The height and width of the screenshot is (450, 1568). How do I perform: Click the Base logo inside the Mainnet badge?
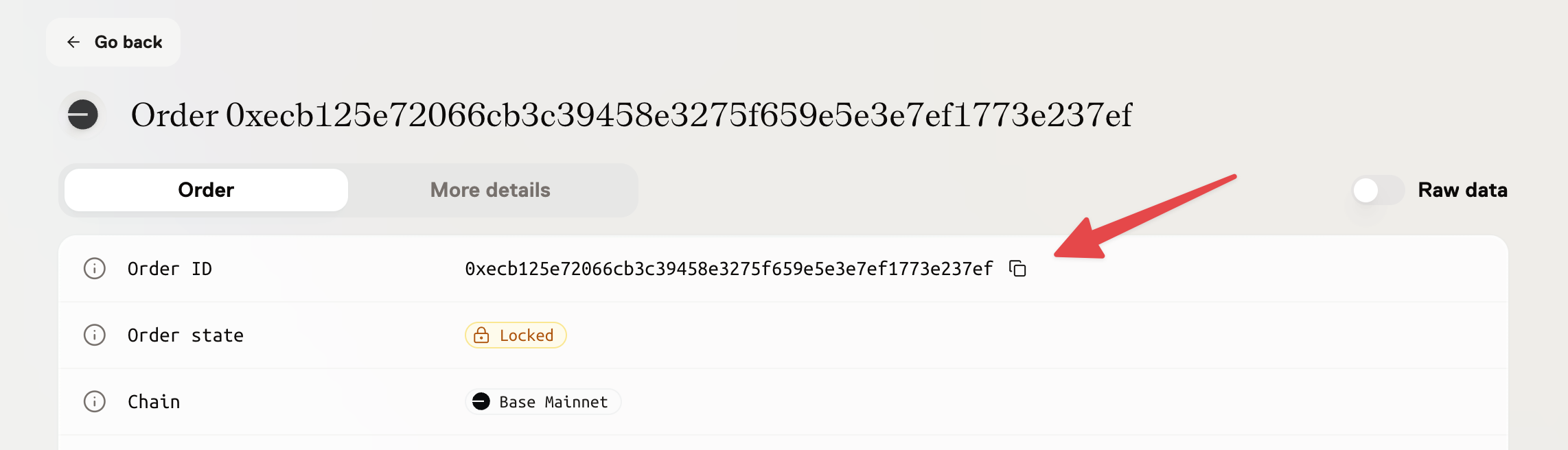(x=481, y=402)
